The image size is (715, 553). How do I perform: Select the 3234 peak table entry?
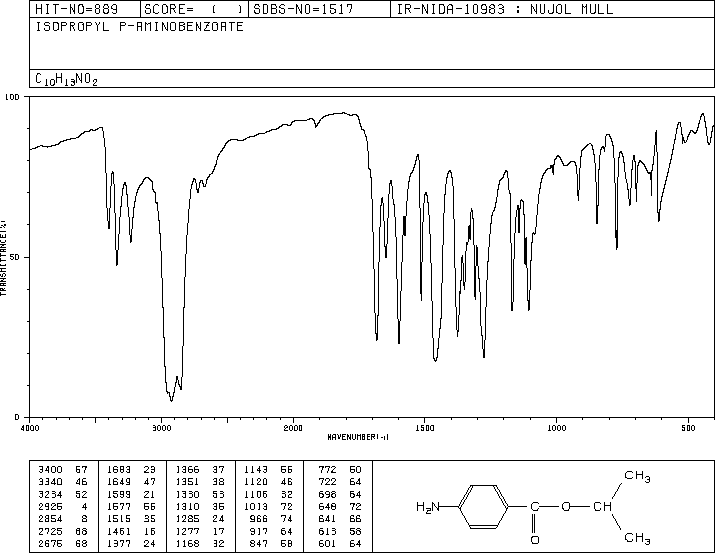coord(63,494)
